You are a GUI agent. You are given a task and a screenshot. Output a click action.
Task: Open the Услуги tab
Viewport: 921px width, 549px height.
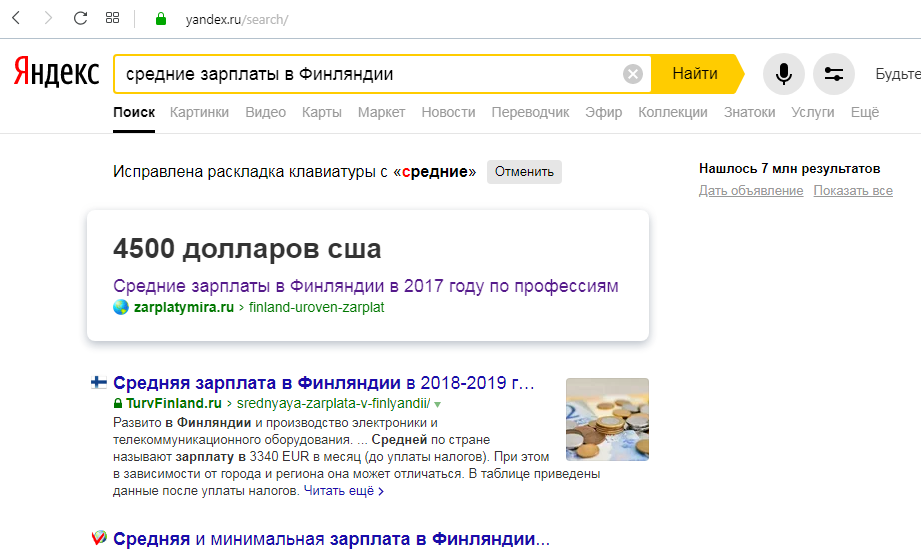(x=813, y=112)
